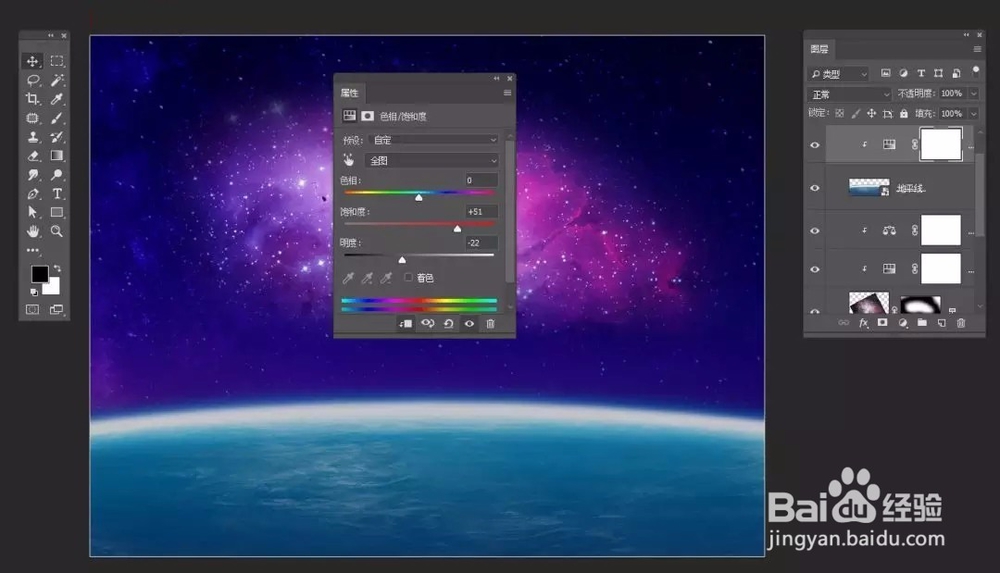Select the Eraser tool
This screenshot has width=1000, height=573.
point(33,156)
